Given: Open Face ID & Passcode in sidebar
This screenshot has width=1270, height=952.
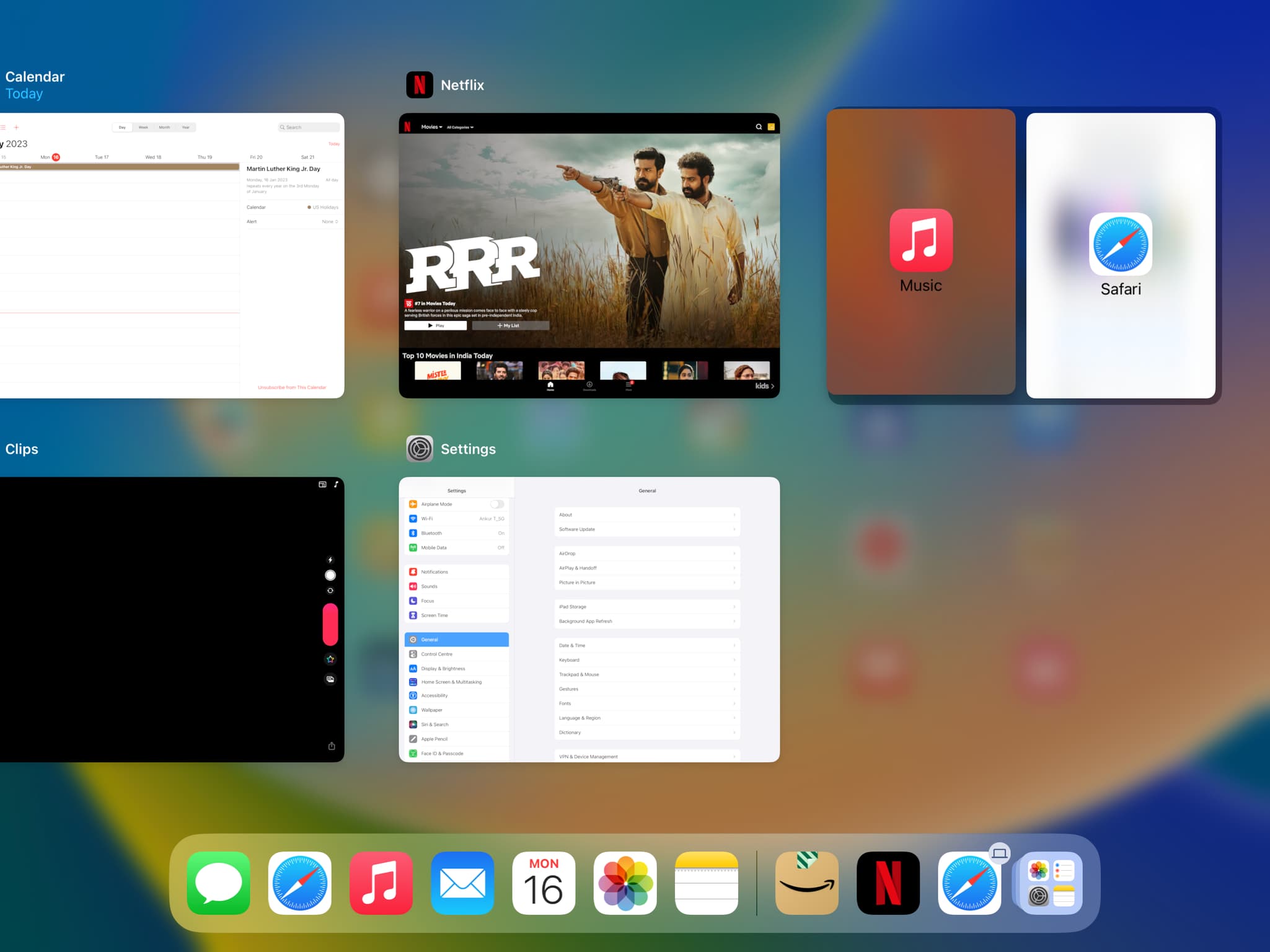Looking at the screenshot, I should click(457, 754).
